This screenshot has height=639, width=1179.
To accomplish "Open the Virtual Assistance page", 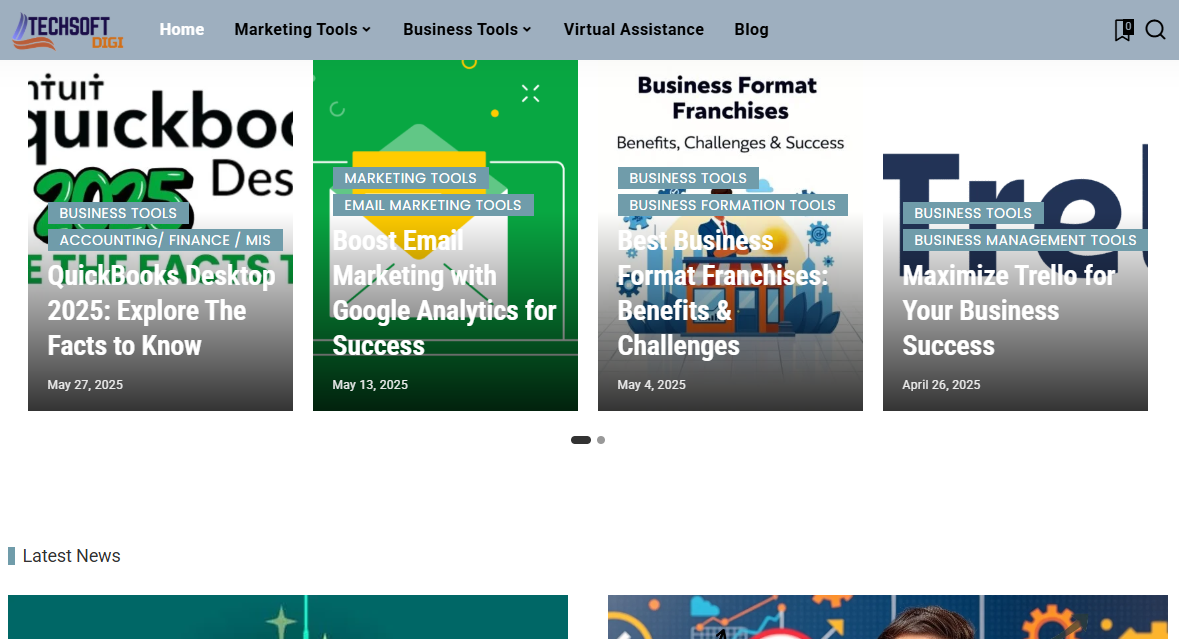I will 633,30.
